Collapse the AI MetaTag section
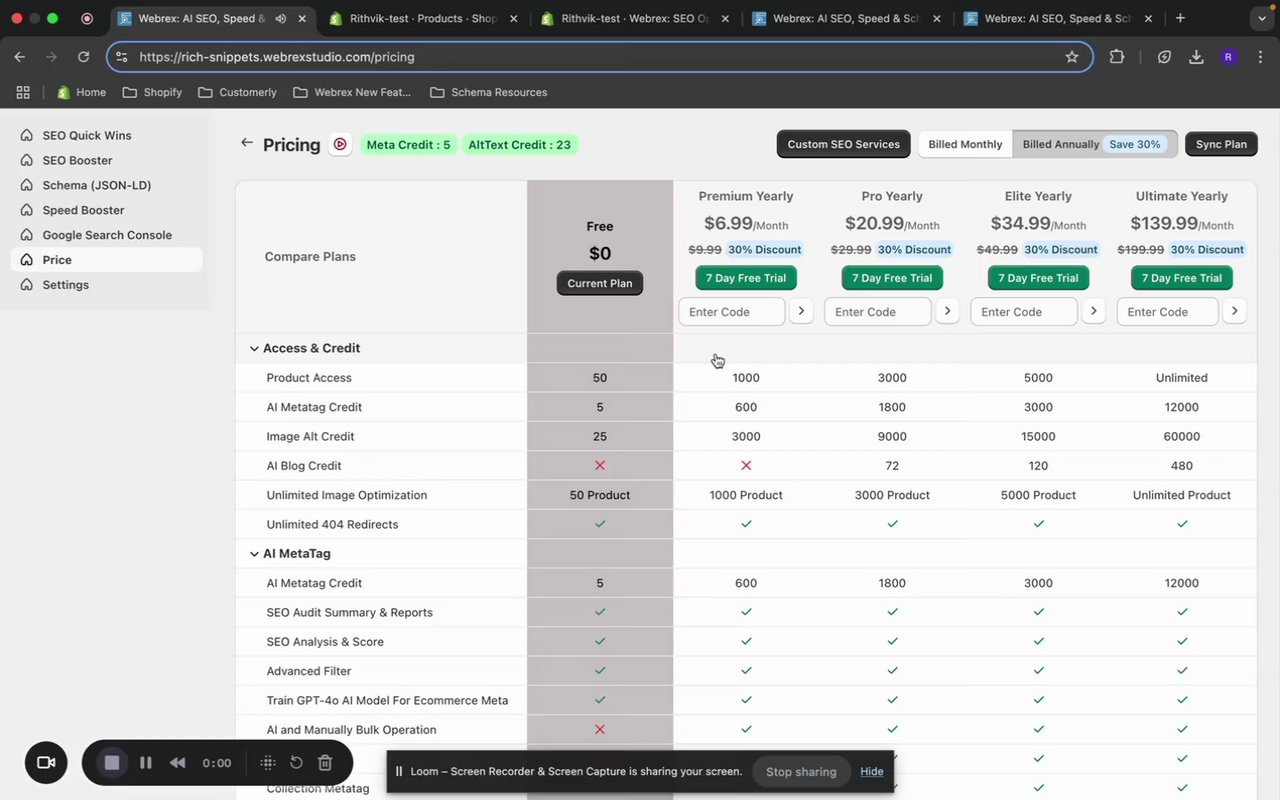 [x=254, y=553]
